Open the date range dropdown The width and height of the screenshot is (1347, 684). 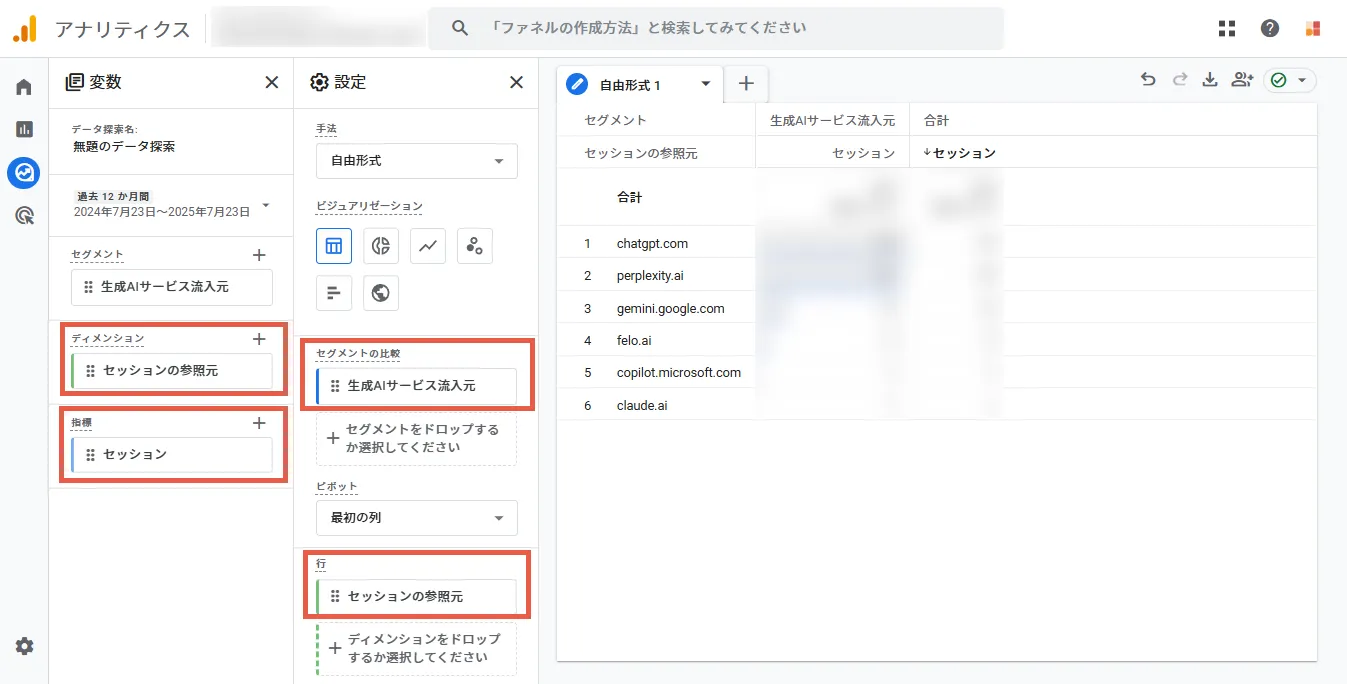171,205
